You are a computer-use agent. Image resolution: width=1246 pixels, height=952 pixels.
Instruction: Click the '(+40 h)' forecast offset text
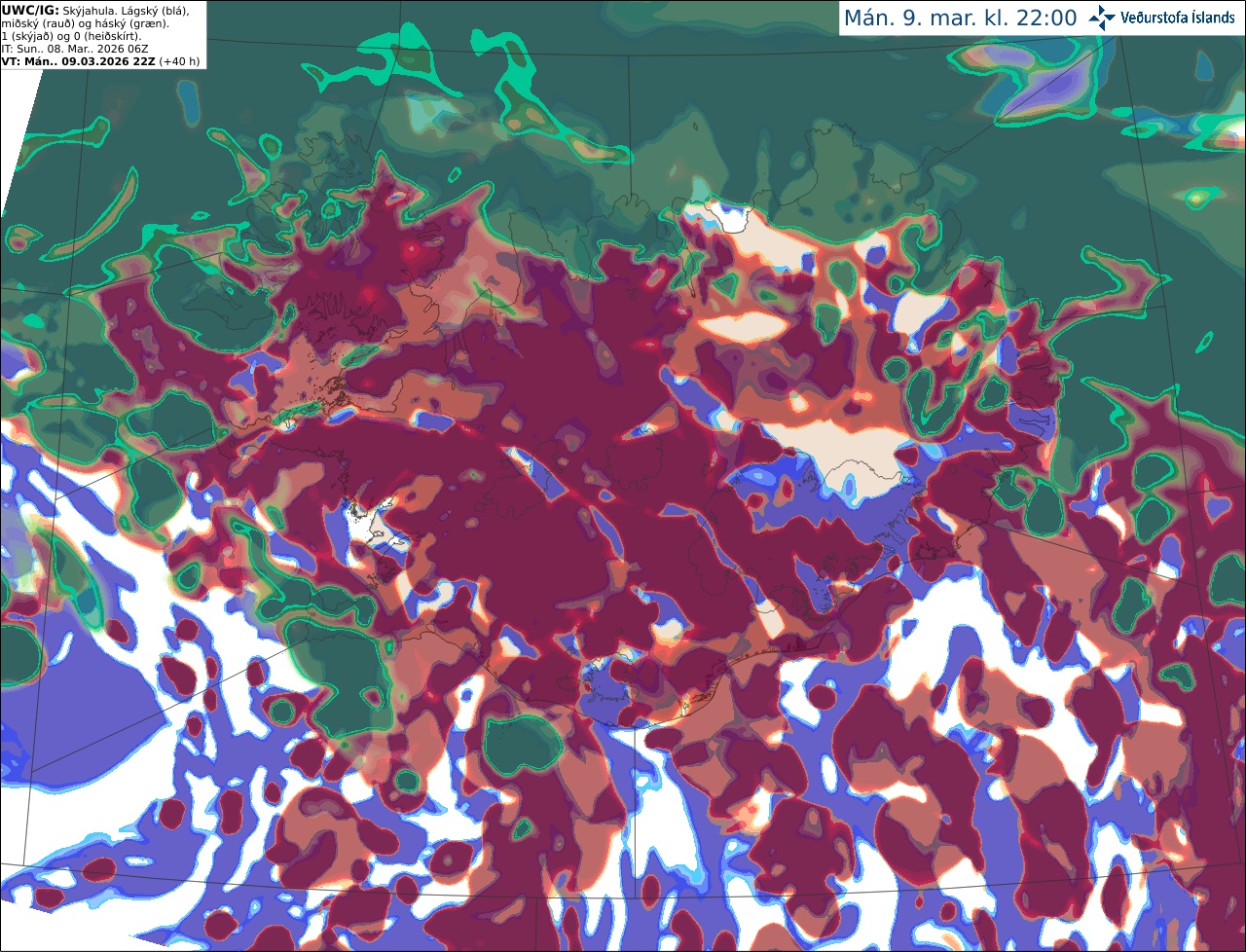pos(180,61)
